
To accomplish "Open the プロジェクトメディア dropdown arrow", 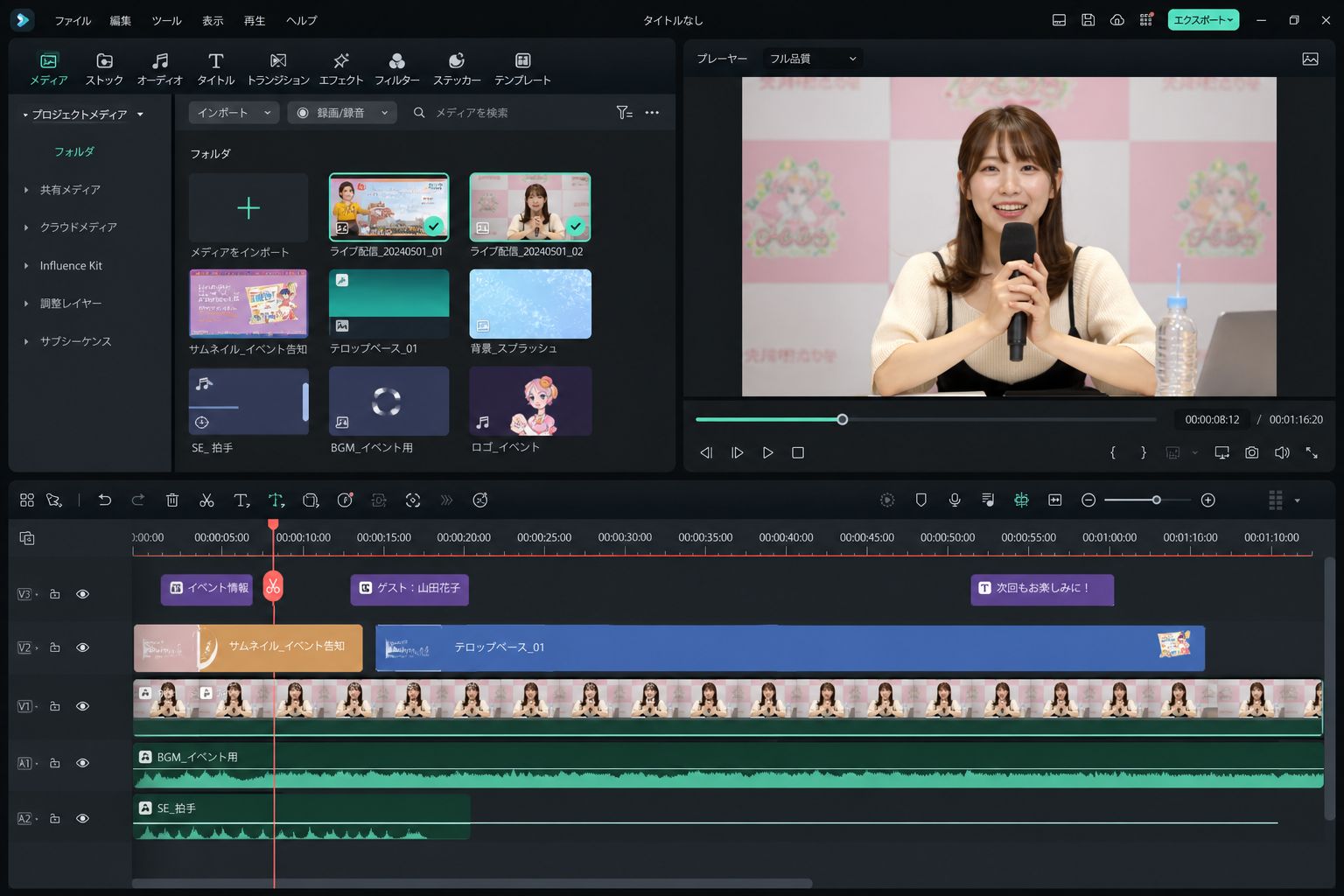I will point(140,115).
